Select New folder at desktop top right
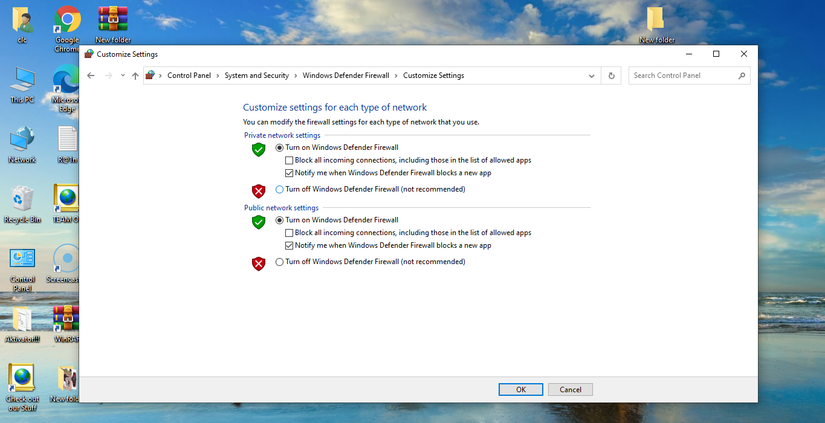This screenshot has height=423, width=825. point(657,24)
